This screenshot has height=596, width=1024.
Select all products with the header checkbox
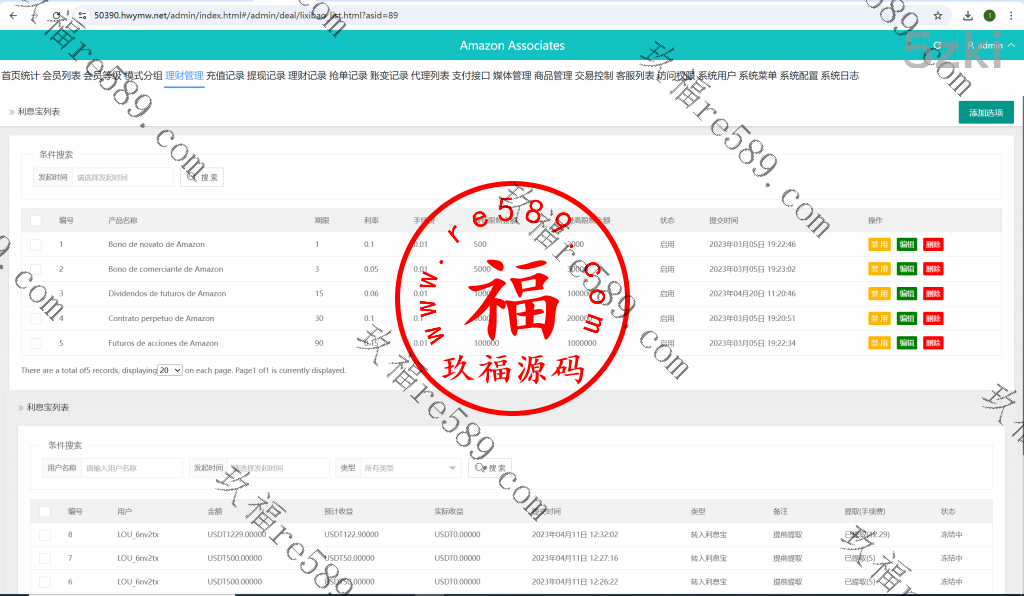point(36,220)
